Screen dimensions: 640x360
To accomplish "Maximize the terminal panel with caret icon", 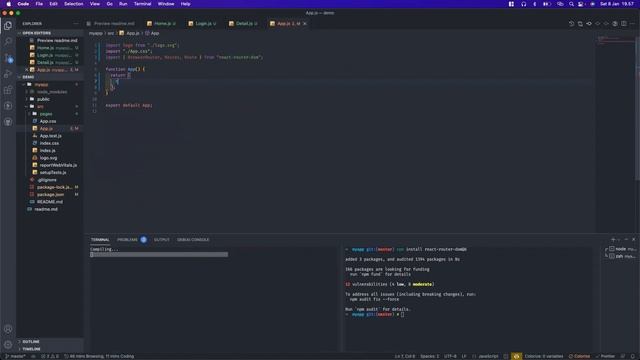I will click(626, 240).
